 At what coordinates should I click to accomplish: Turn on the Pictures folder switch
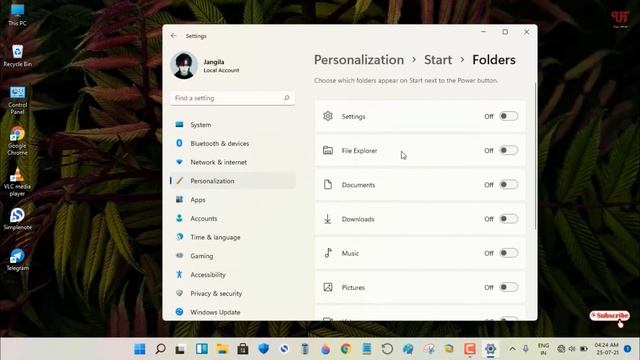click(x=509, y=288)
